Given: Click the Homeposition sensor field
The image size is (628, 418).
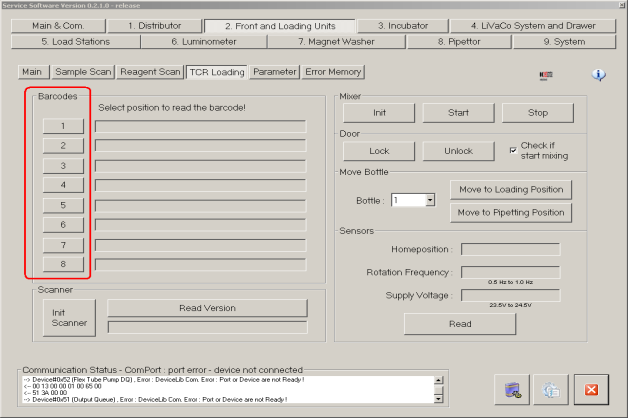Looking at the screenshot, I should click(510, 249).
